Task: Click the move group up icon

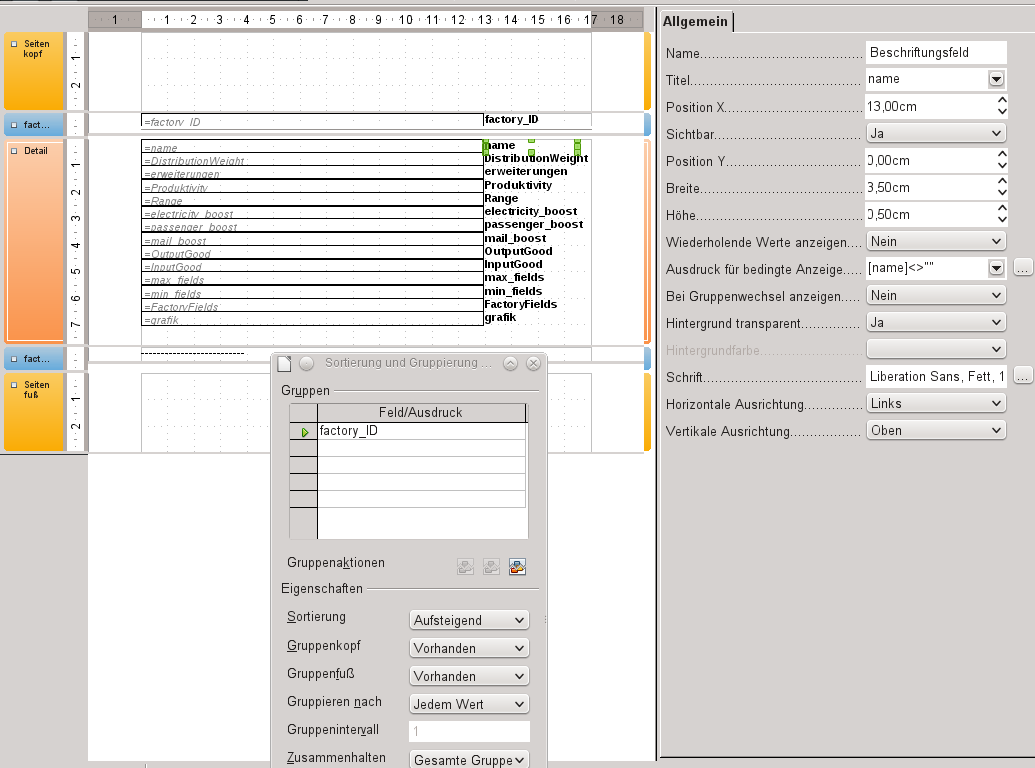Action: (465, 567)
